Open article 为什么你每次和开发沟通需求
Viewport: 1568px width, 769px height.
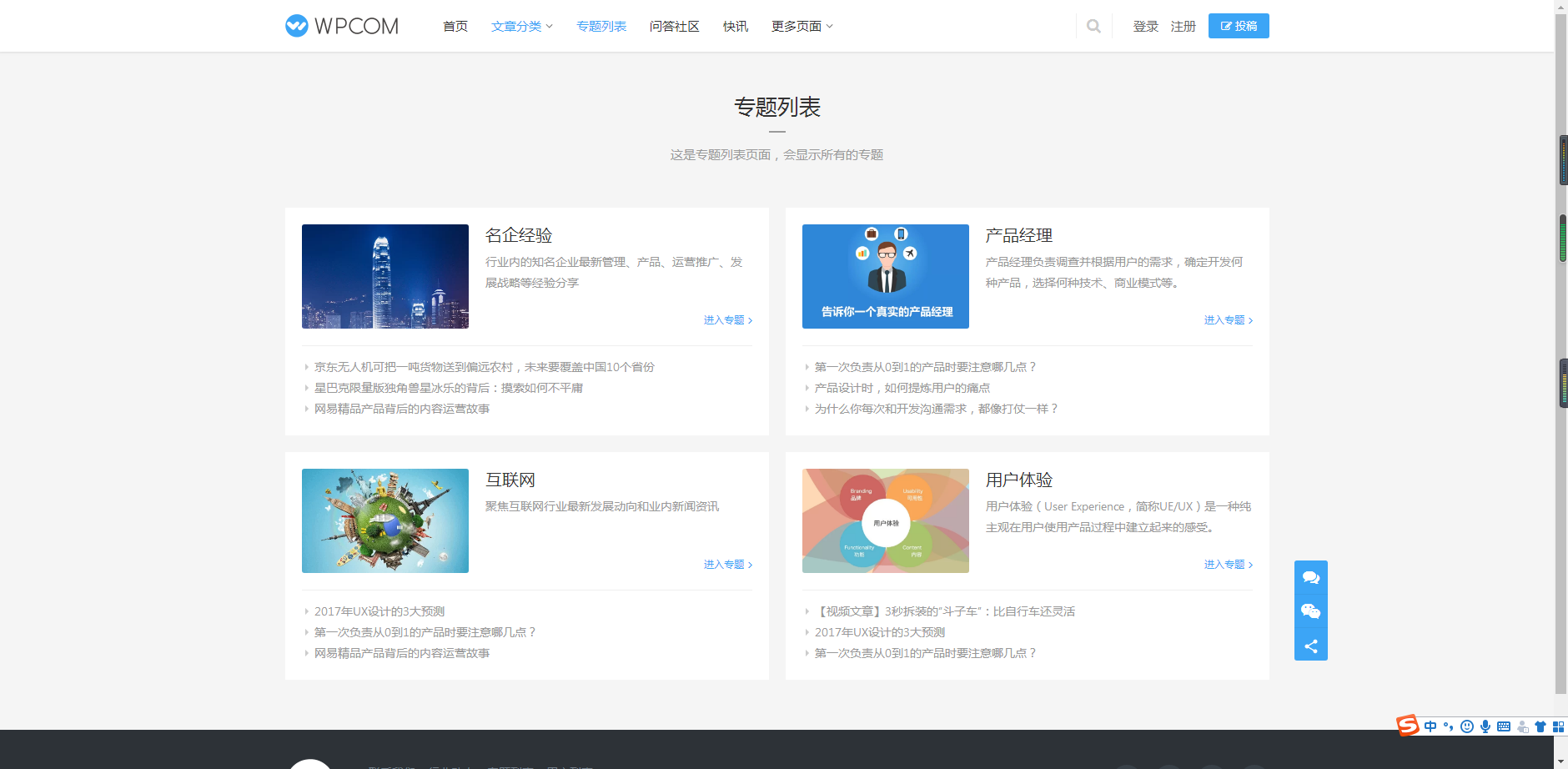click(937, 409)
